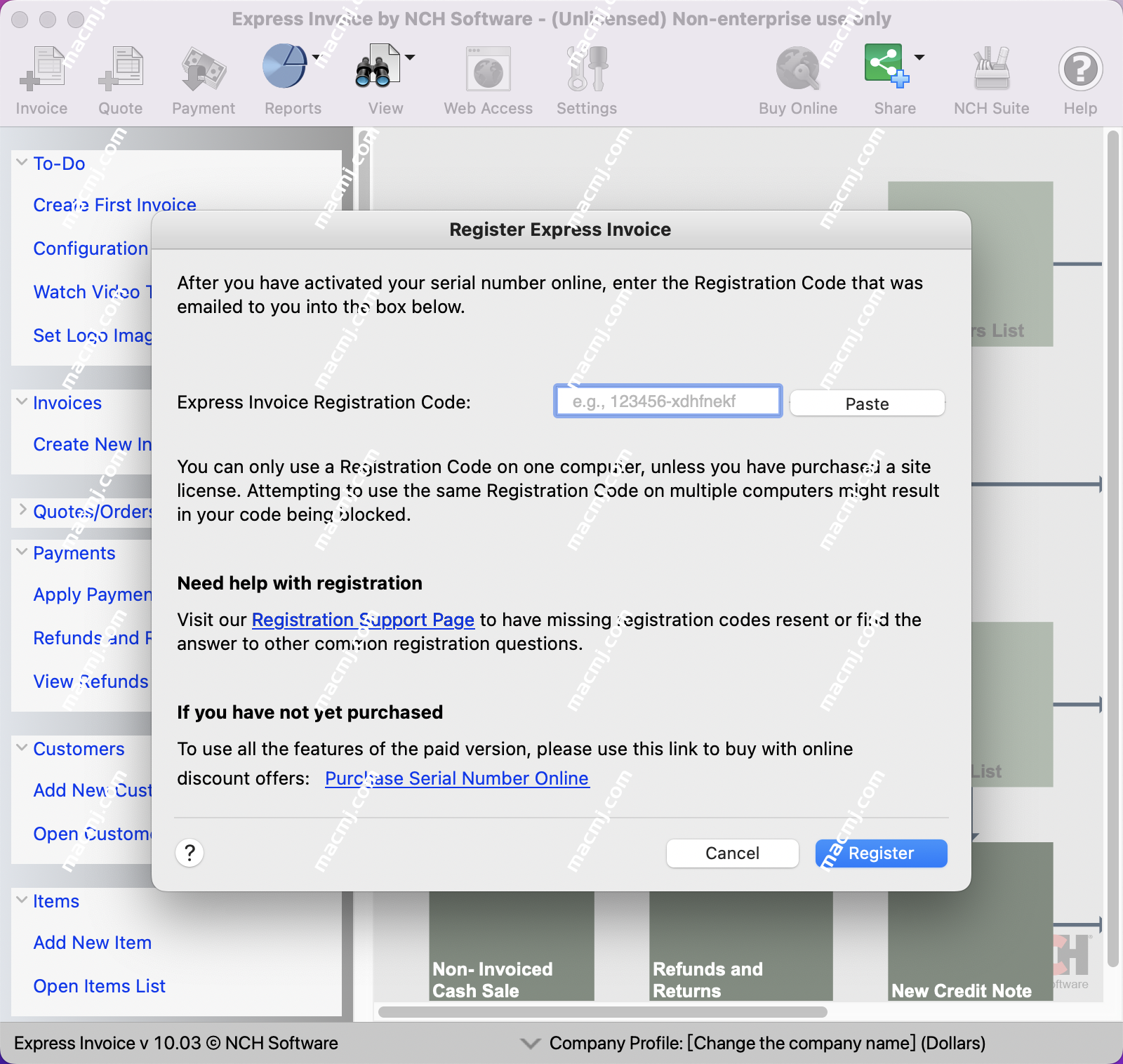This screenshot has width=1123, height=1064.
Task: Click the Cancel button
Action: click(x=732, y=853)
